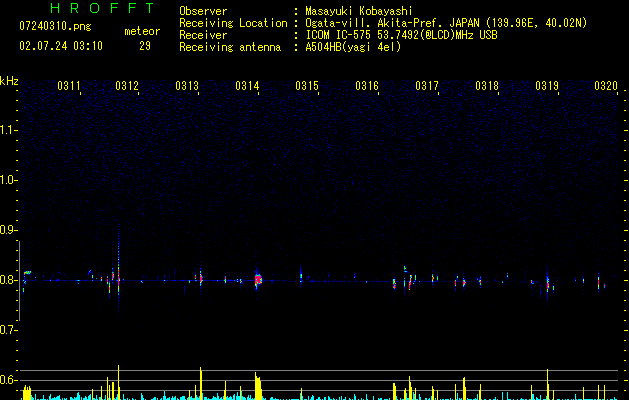The height and width of the screenshot is (400, 629).
Task: Click the 1.1 kHz axis label
Action: pos(9,130)
